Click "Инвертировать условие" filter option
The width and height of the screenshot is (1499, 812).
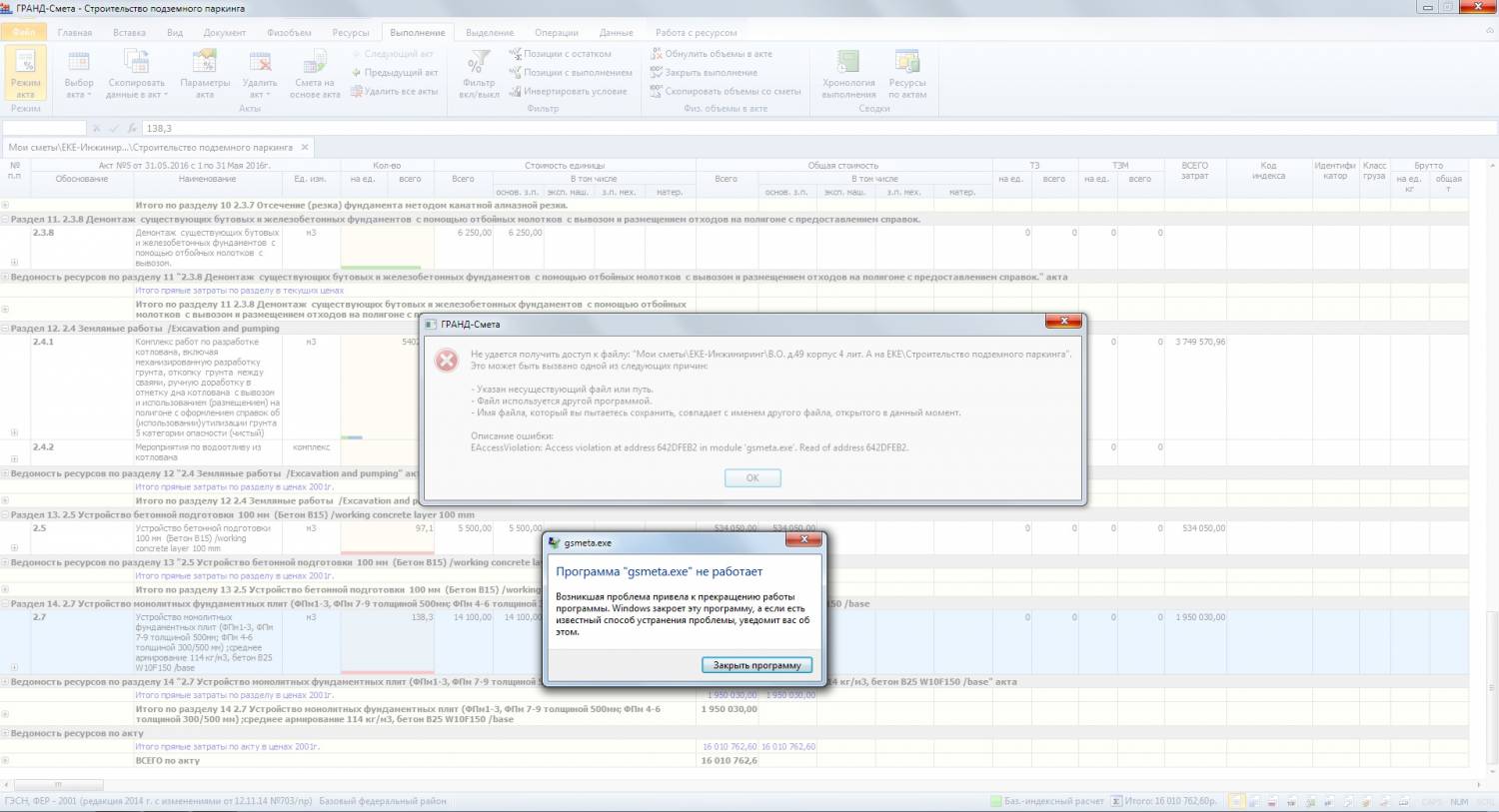568,91
